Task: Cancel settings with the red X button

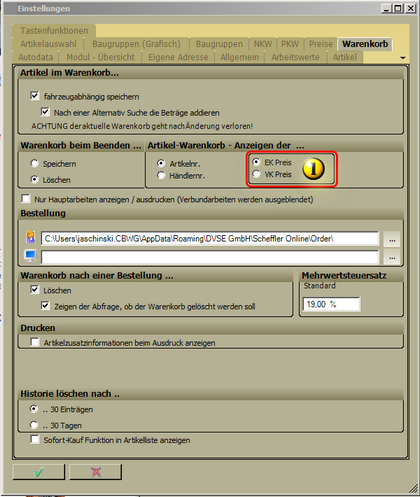Action: point(96,472)
